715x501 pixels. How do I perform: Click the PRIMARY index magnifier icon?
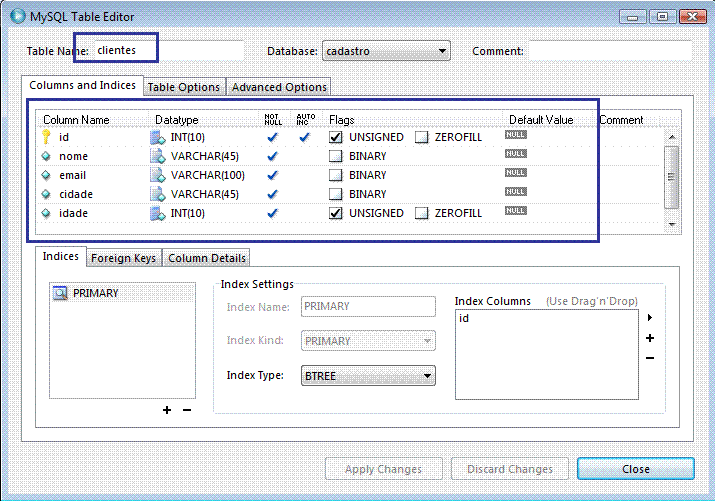(60, 293)
